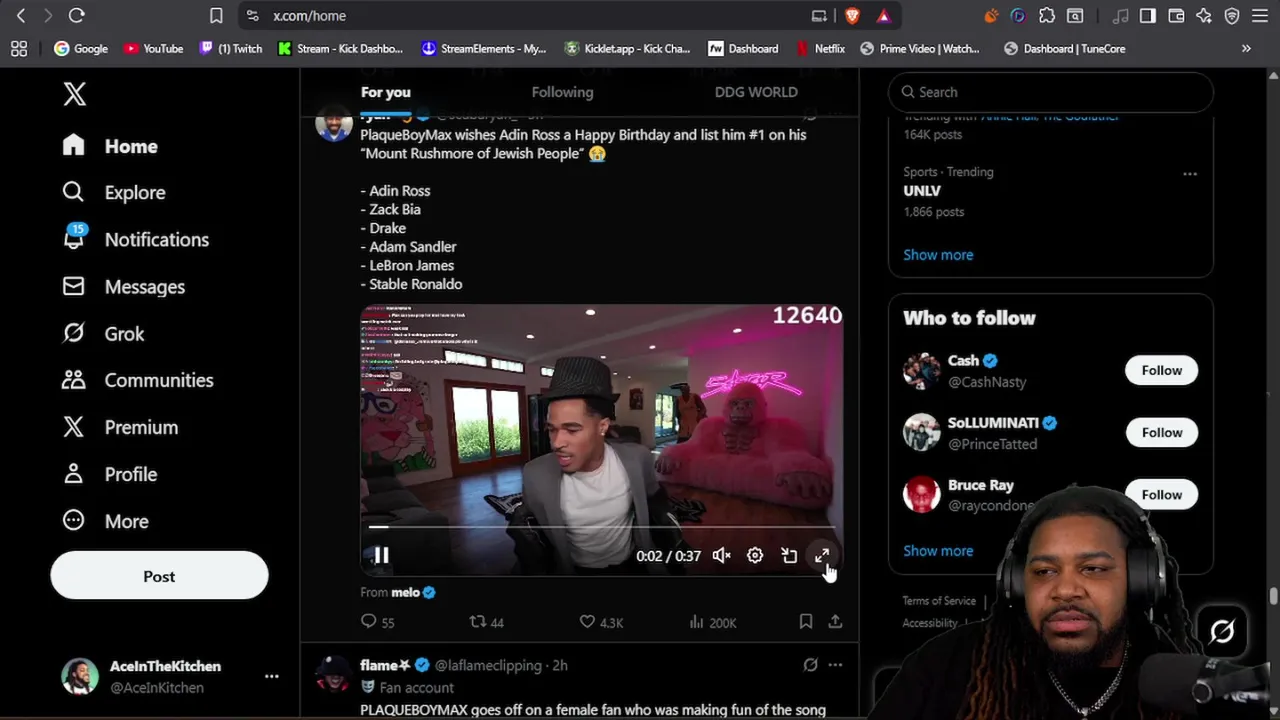
Task: Open flame @laflameclipping profile name
Action: (x=385, y=665)
